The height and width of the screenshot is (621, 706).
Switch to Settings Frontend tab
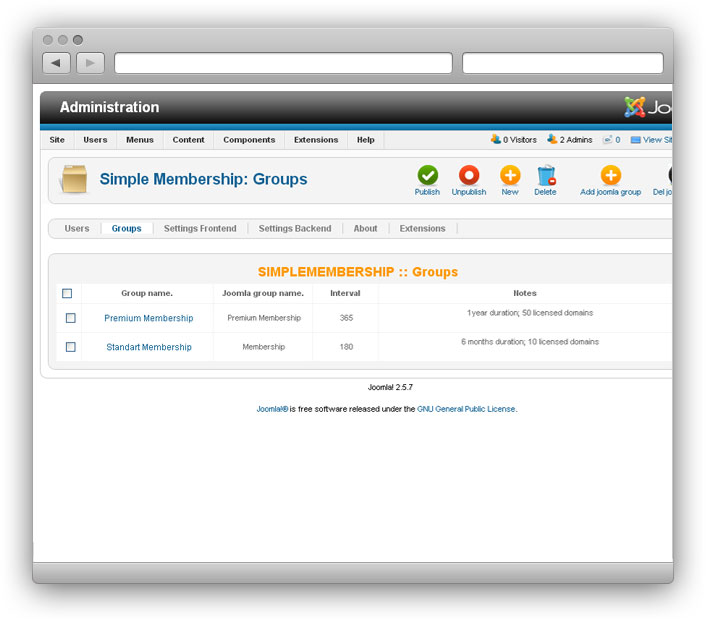tap(200, 228)
